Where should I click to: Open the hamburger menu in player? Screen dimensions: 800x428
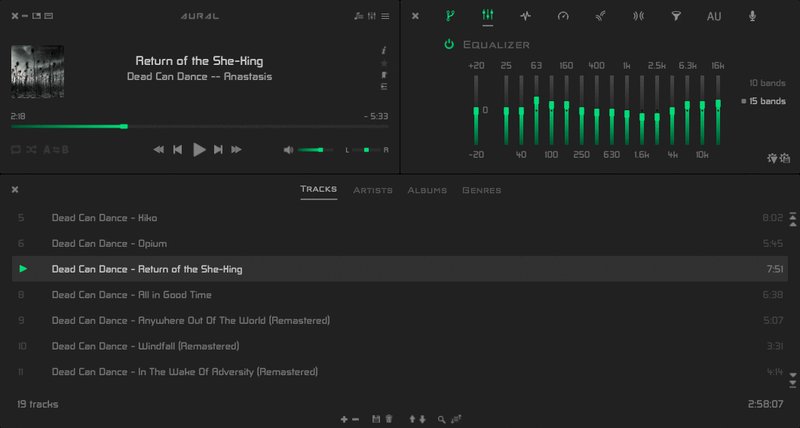pyautogui.click(x=385, y=16)
